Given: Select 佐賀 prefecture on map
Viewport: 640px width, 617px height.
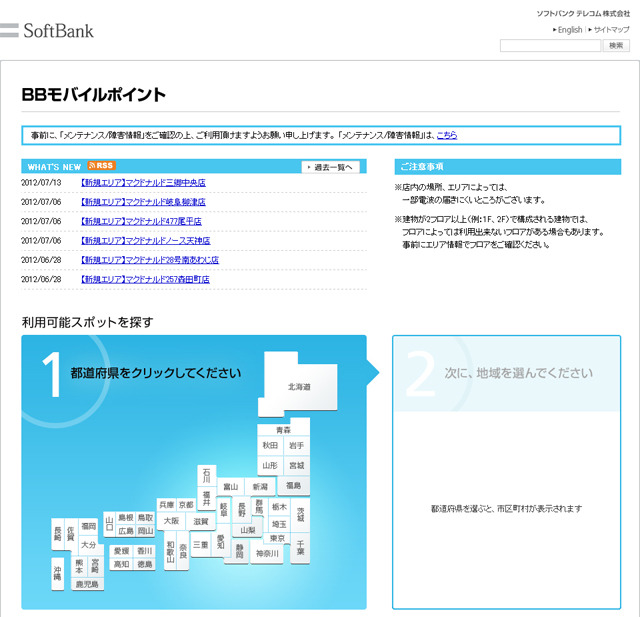Looking at the screenshot, I should coord(71,534).
